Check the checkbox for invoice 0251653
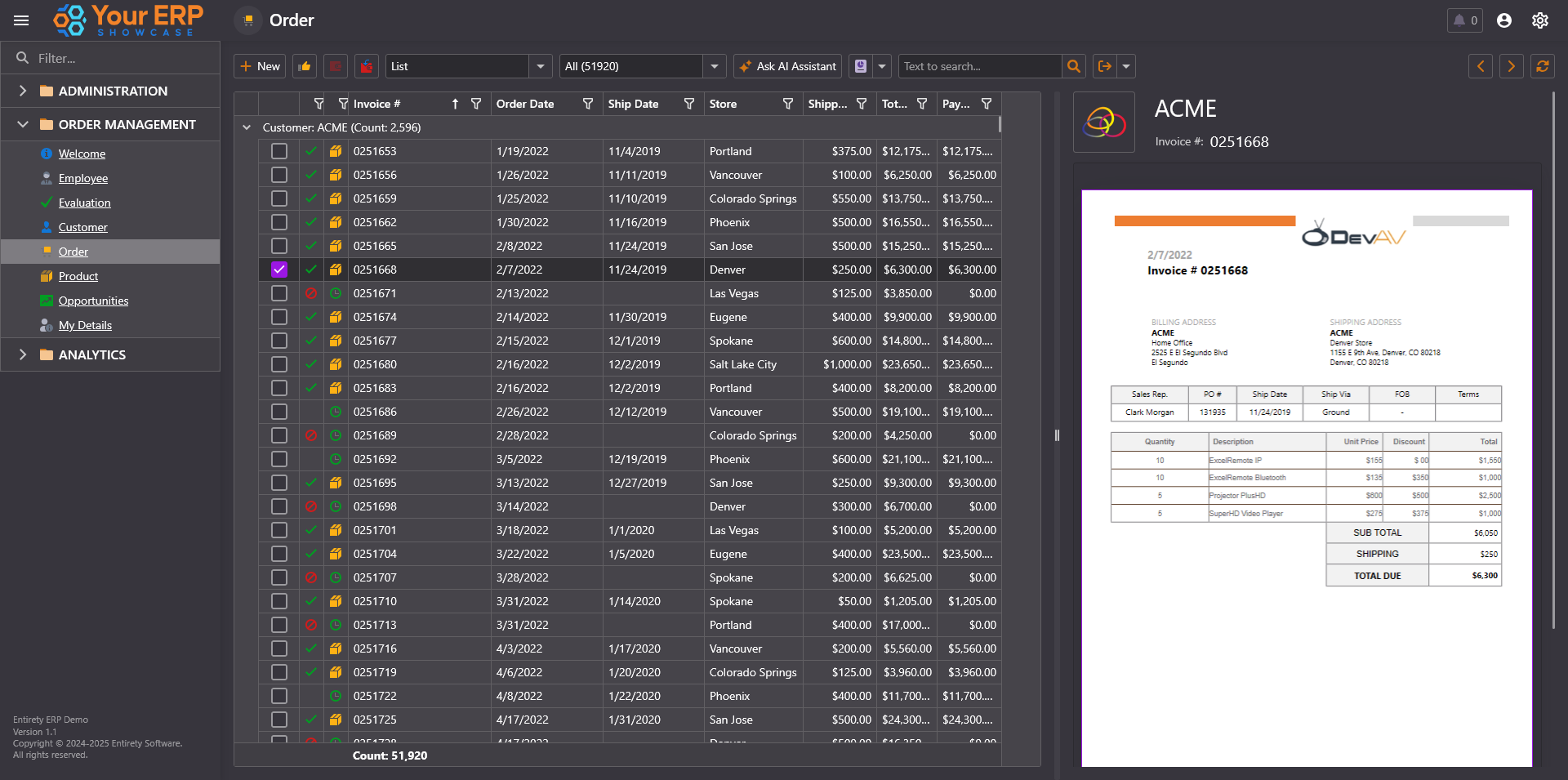Screen dimensions: 1568x780 [279, 151]
